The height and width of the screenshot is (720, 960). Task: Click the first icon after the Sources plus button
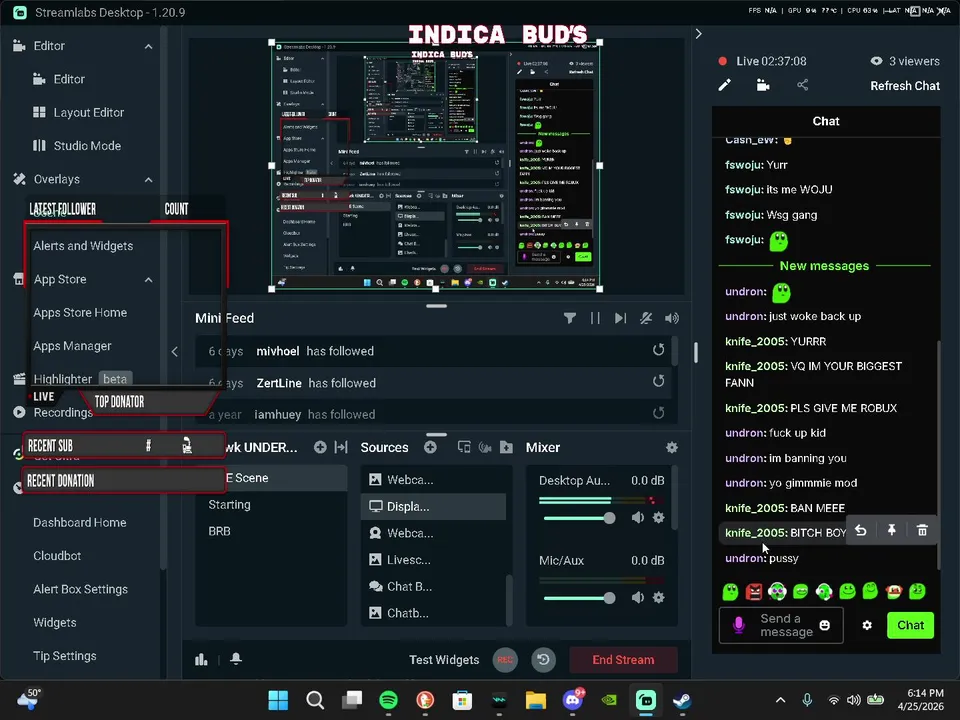coord(464,448)
